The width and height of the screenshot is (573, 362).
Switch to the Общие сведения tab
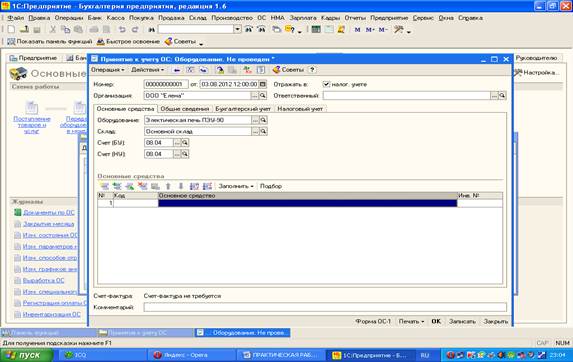[x=185, y=109]
